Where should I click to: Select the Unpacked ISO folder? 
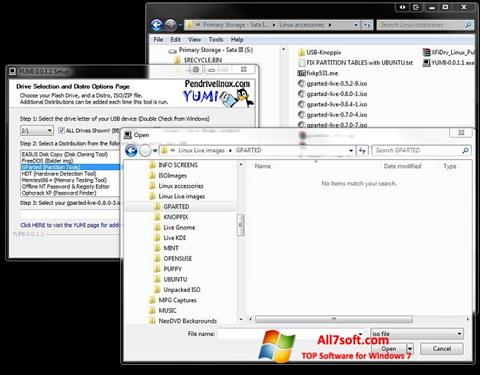click(177, 290)
